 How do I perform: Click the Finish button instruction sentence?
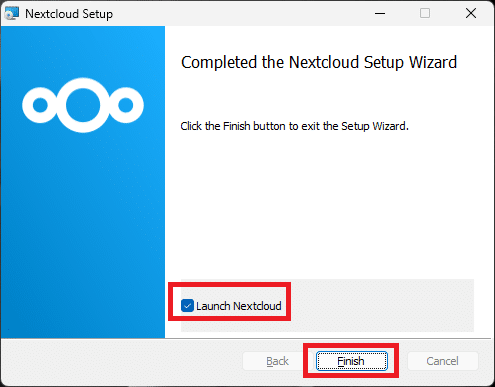(294, 126)
